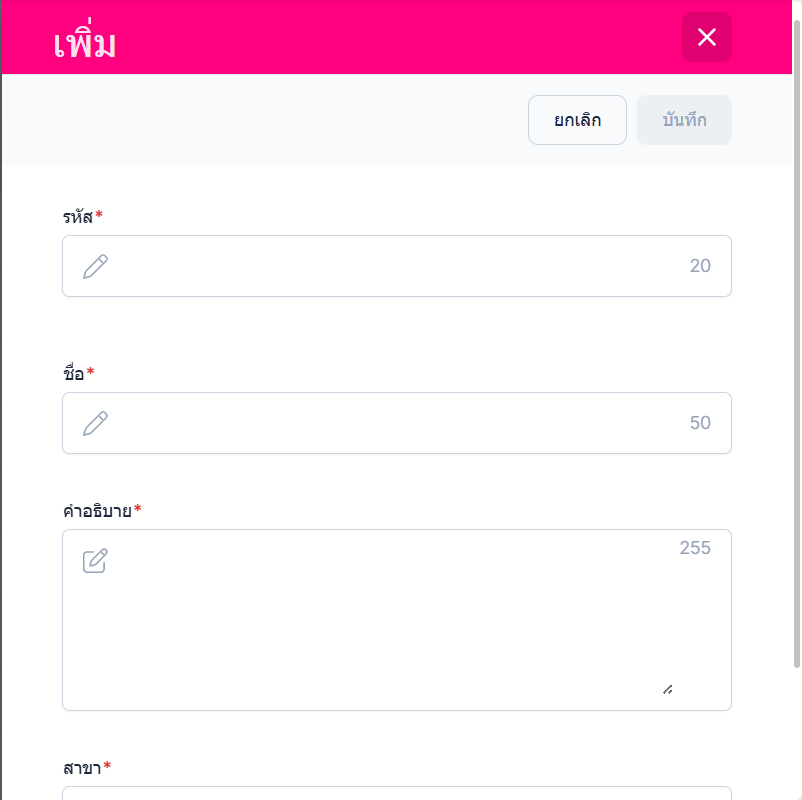Screen dimensions: 802x800
Task: Click the vertical scrollbar of the form
Action: tap(796, 340)
